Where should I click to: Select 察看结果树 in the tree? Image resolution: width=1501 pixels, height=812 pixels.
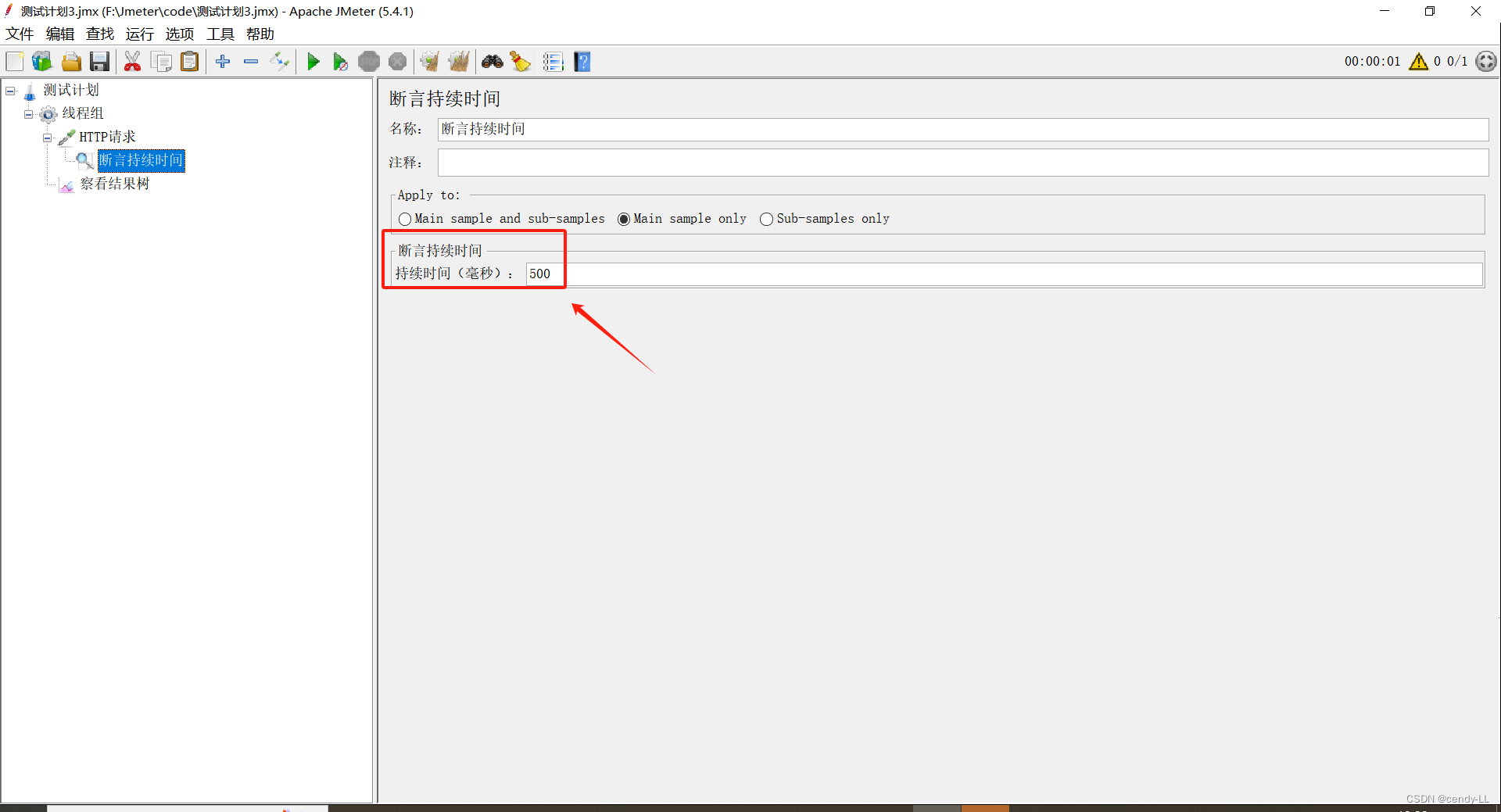click(114, 184)
